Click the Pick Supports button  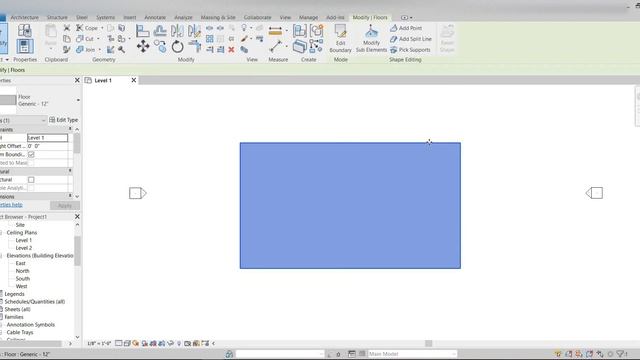click(410, 50)
